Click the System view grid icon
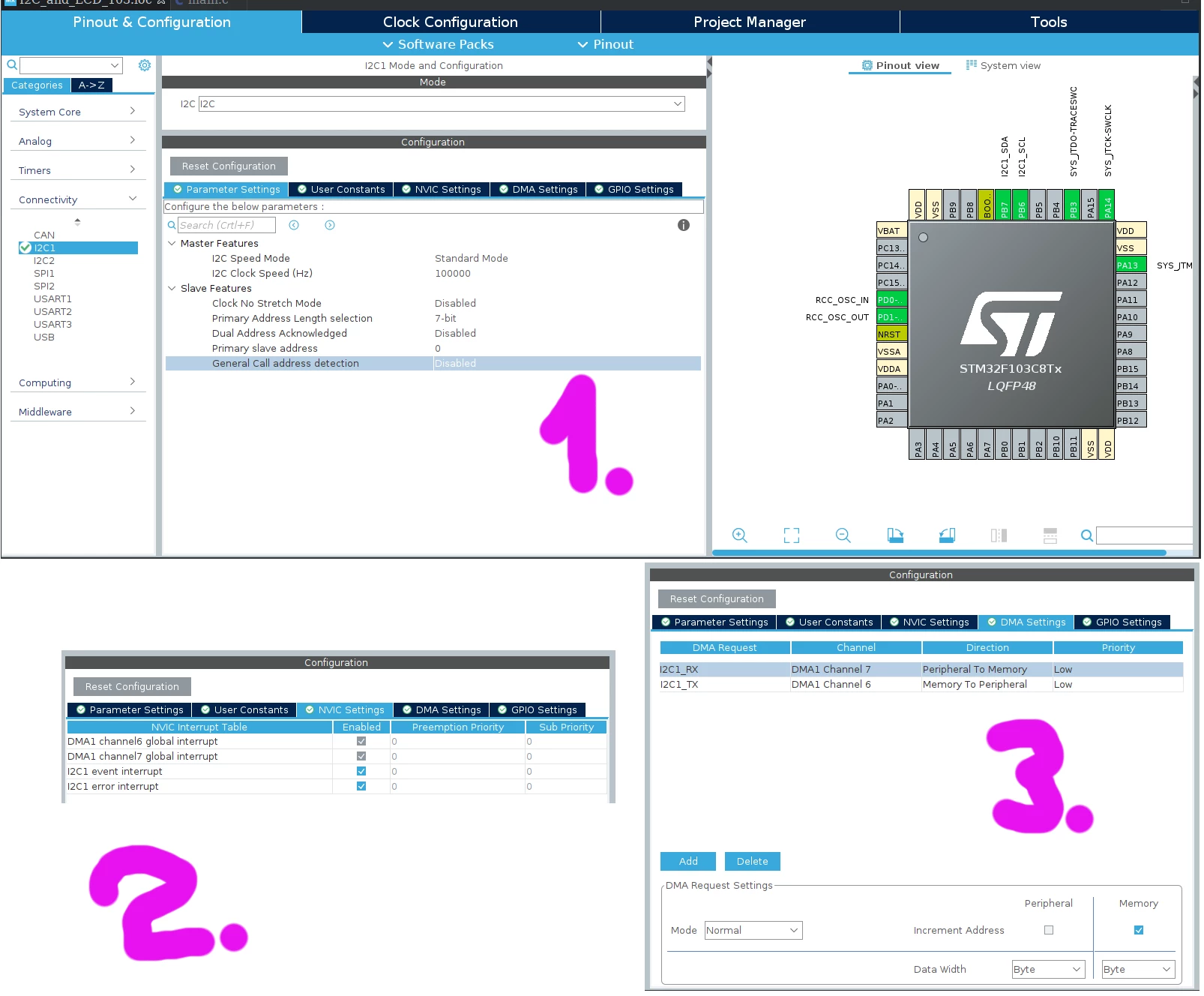 tap(972, 65)
